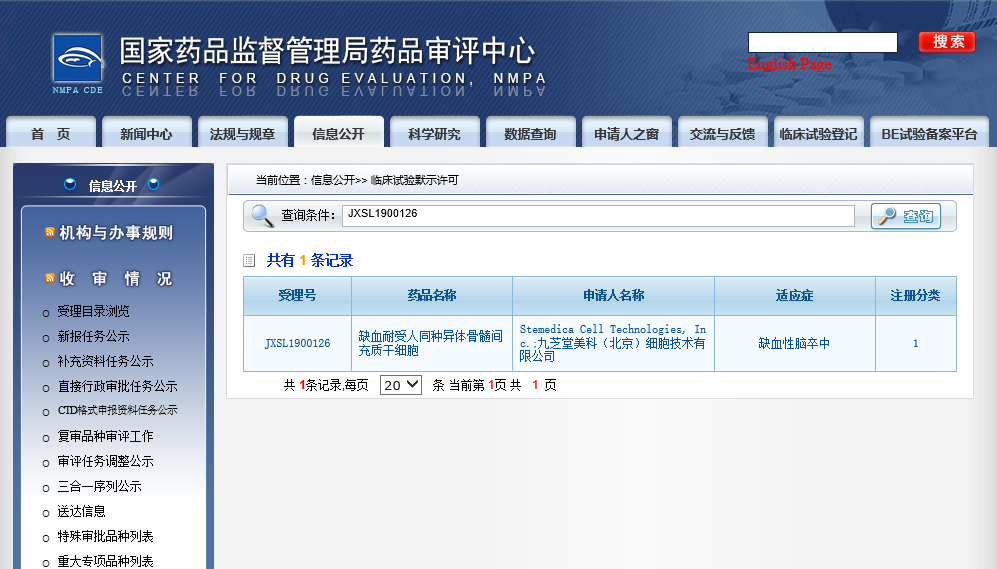Image resolution: width=997 pixels, height=569 pixels.
Task: Open 直接行政审批任务公示 in the sidebar
Action: click(118, 386)
